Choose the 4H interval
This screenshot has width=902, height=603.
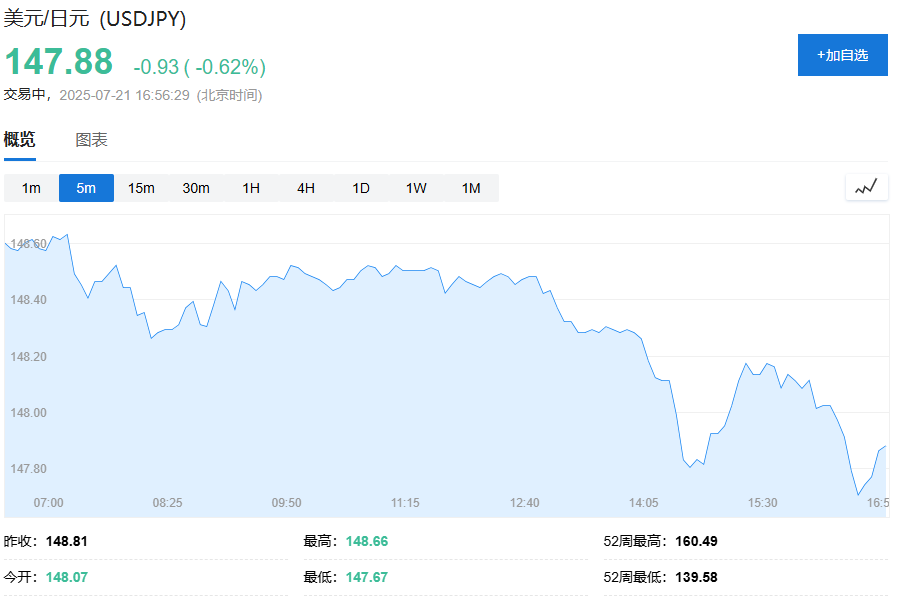306,188
